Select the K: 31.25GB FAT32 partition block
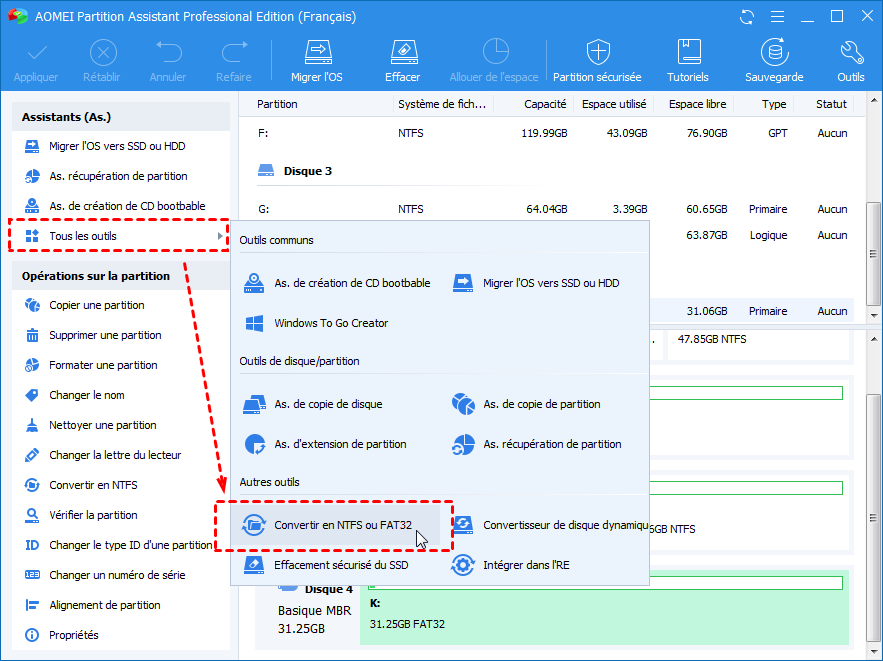This screenshot has height=661, width=883. coord(604,607)
